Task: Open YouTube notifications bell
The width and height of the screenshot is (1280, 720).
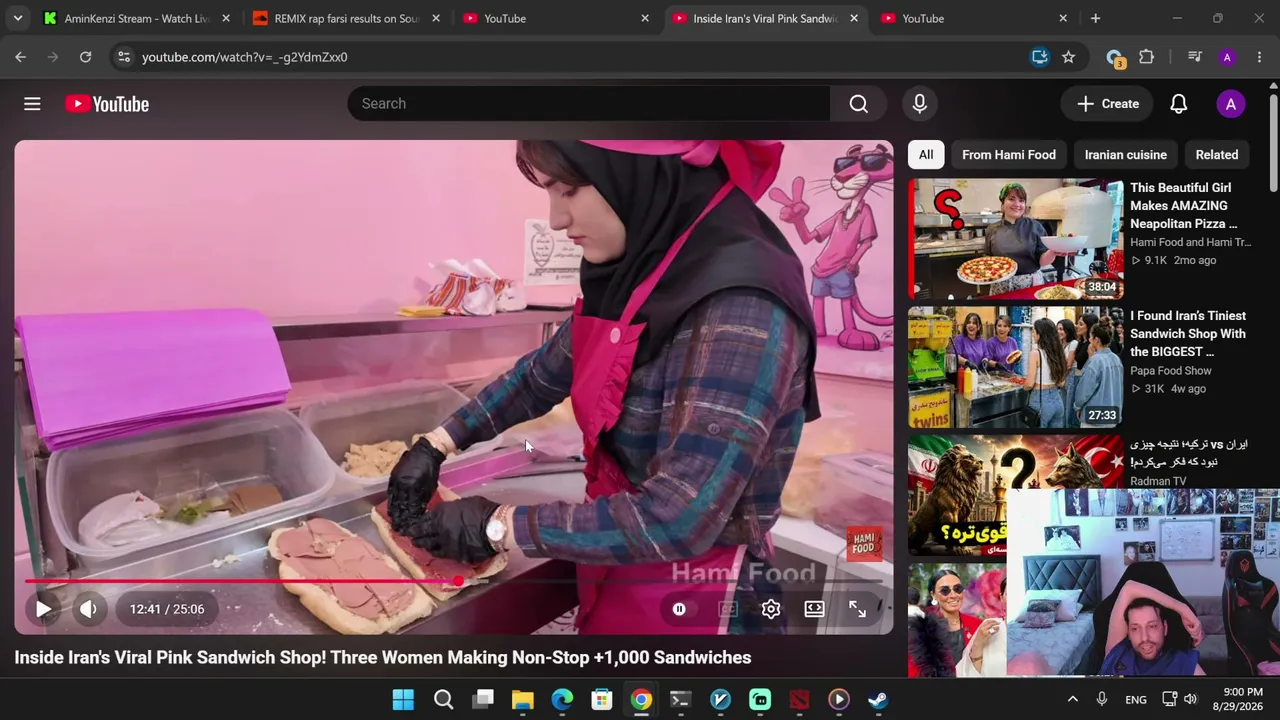Action: pos(1179,104)
